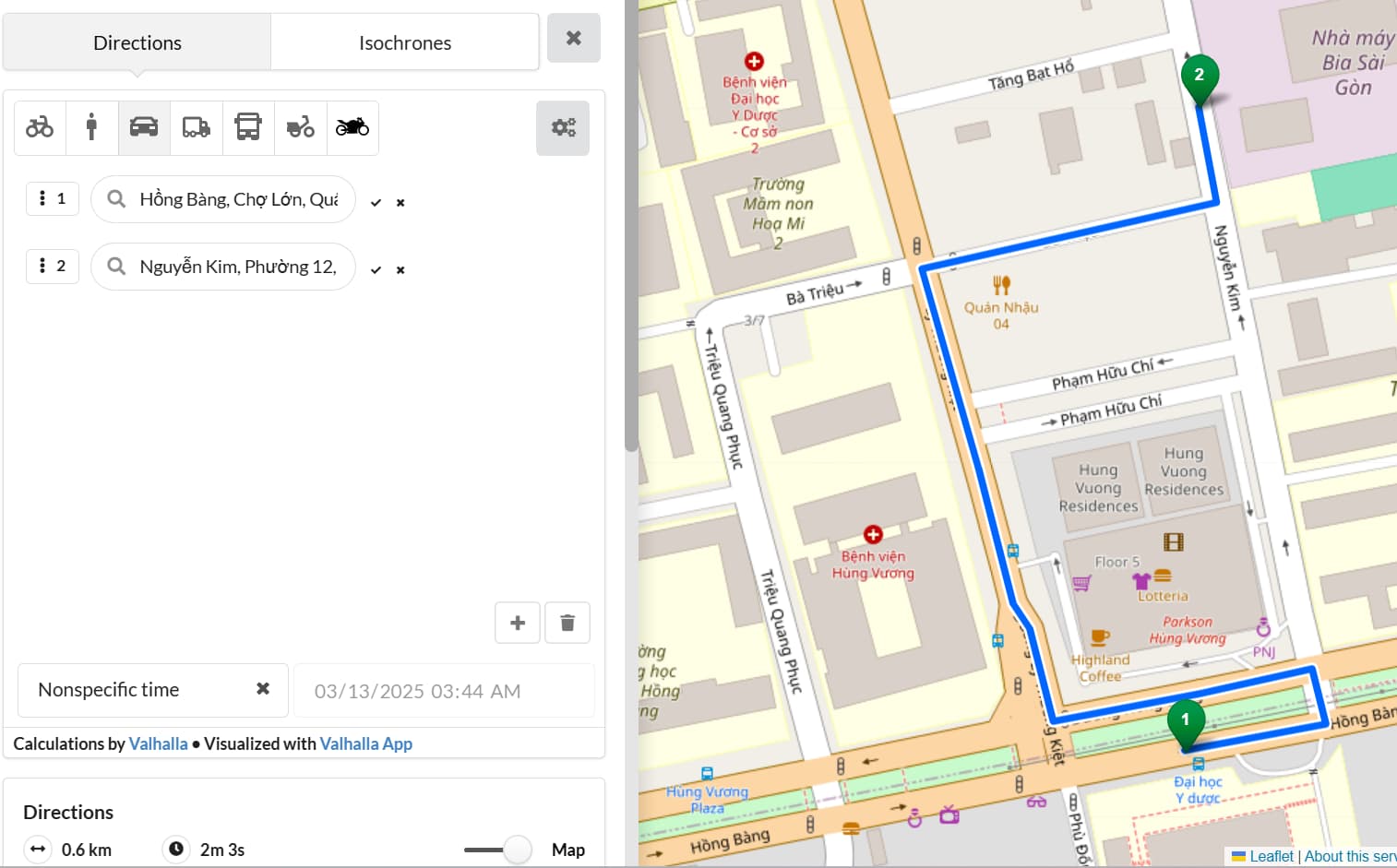
Task: Click the 2m 3s duration value
Action: coord(222,850)
